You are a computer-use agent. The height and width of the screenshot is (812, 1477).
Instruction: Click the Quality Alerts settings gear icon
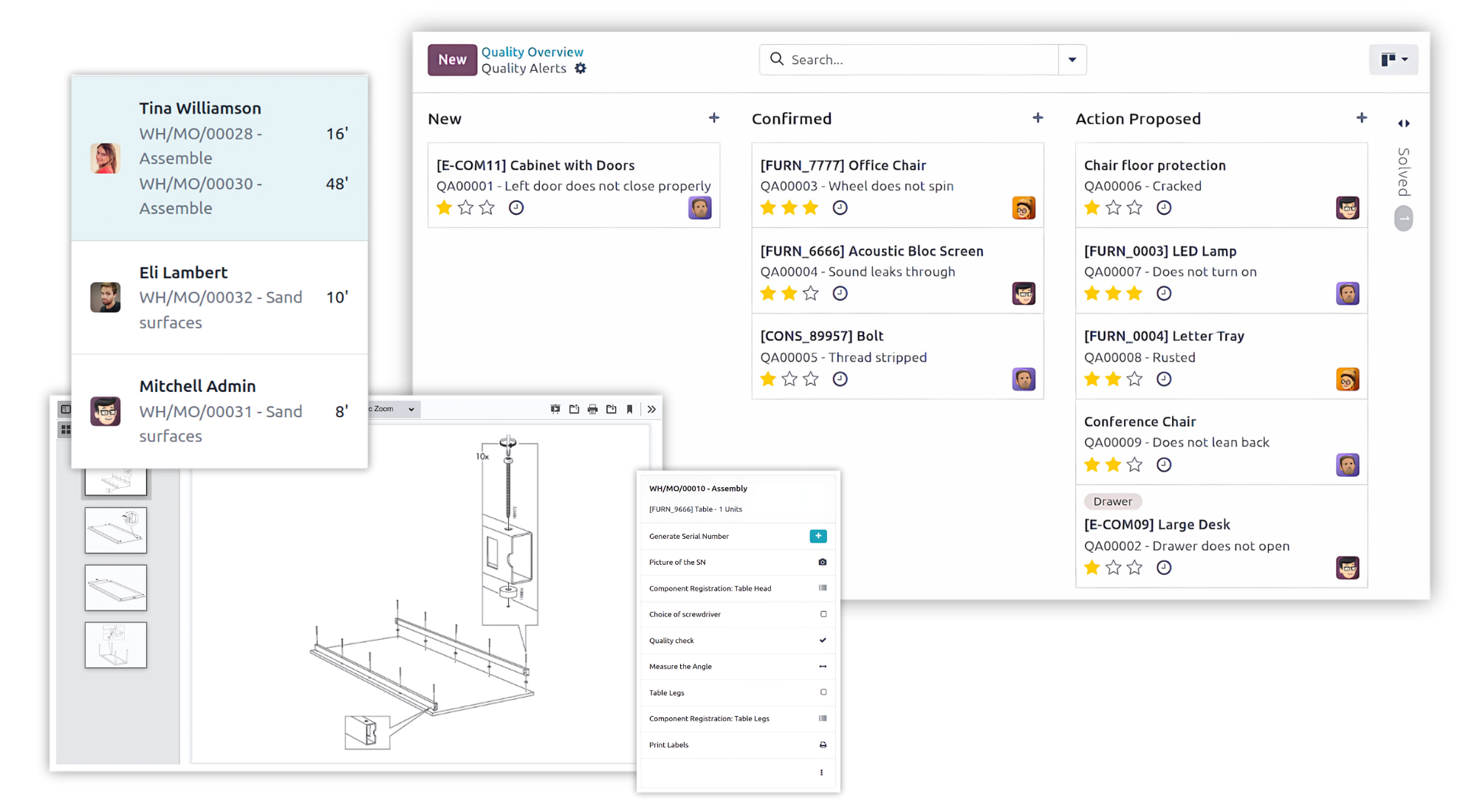[580, 69]
